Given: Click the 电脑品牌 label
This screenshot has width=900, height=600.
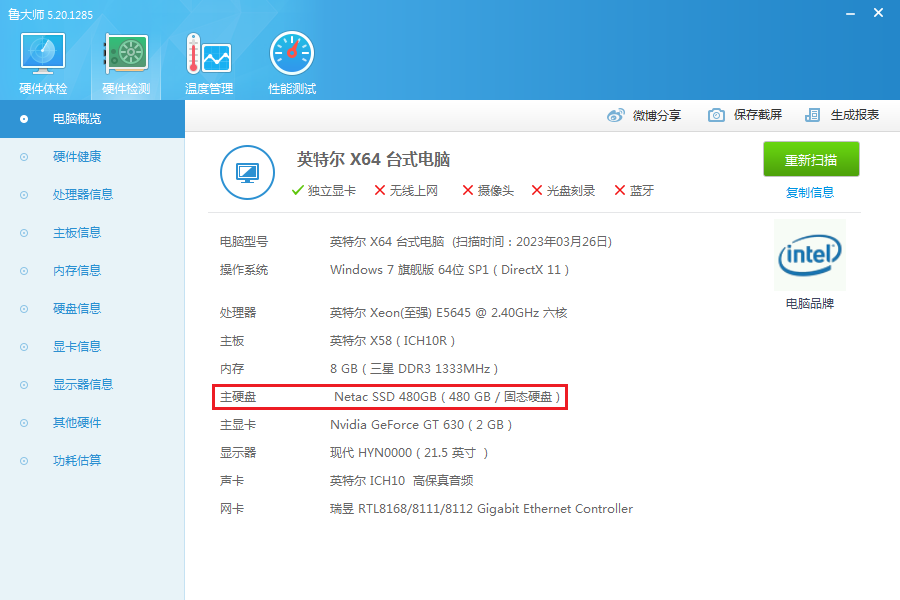Looking at the screenshot, I should point(810,303).
